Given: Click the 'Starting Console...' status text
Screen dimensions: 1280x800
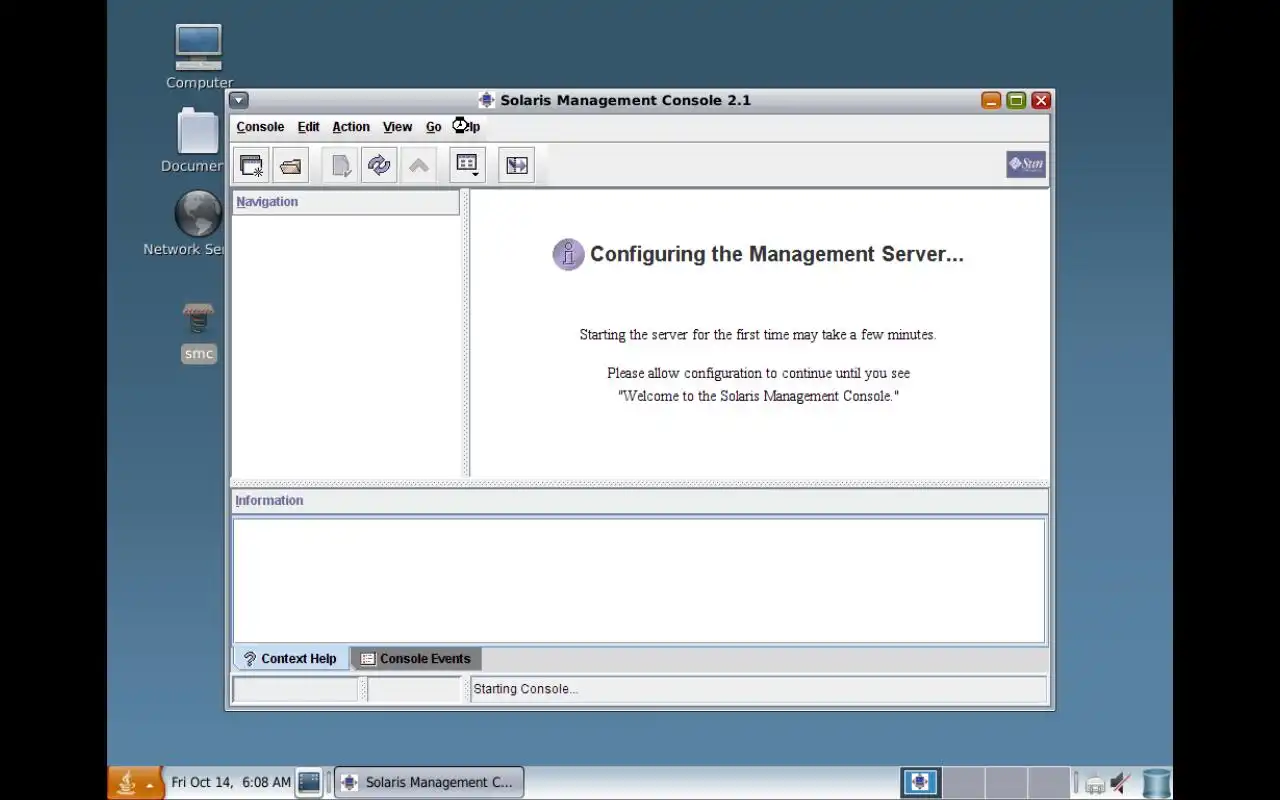Looking at the screenshot, I should click(x=525, y=689).
